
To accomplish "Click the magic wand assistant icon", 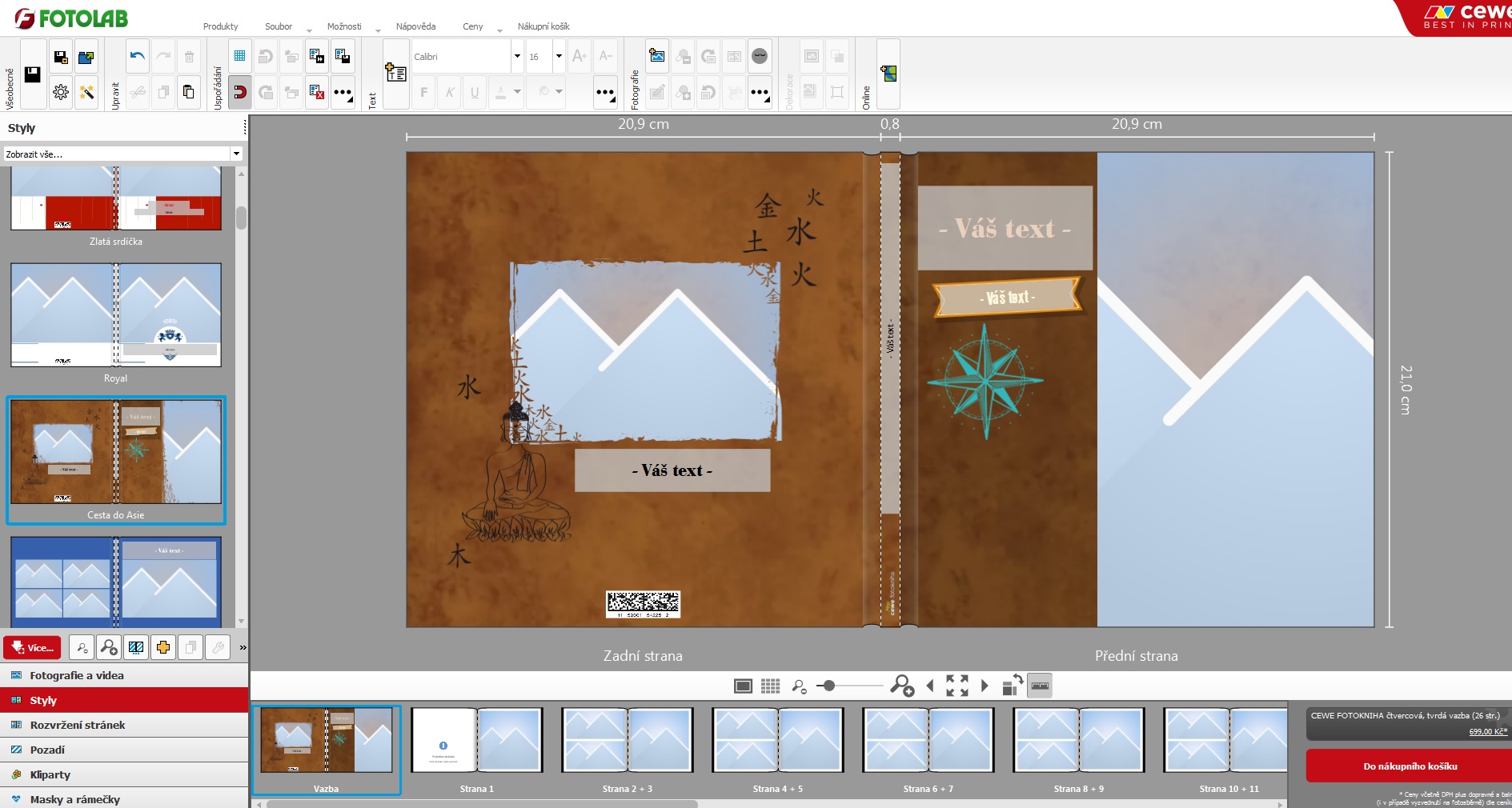I will 86,93.
